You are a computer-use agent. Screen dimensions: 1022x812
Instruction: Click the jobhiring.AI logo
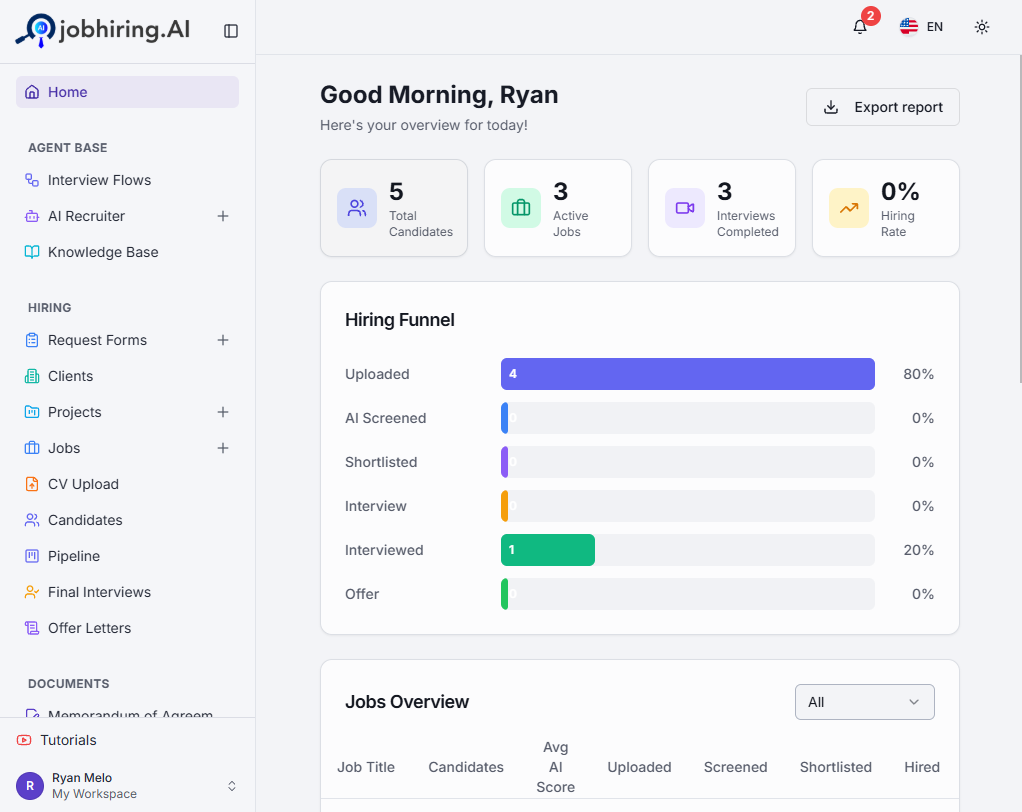pos(103,30)
